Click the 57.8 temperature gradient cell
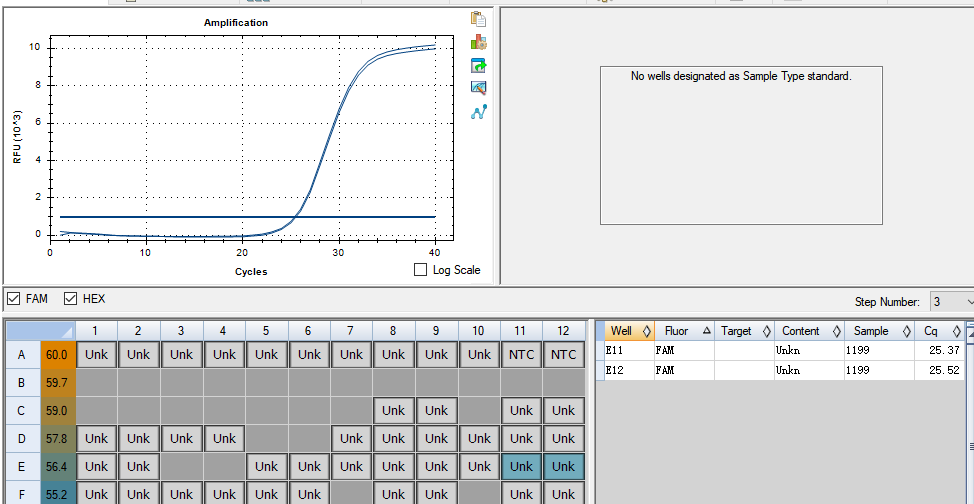This screenshot has height=504, width=974. click(x=58, y=439)
